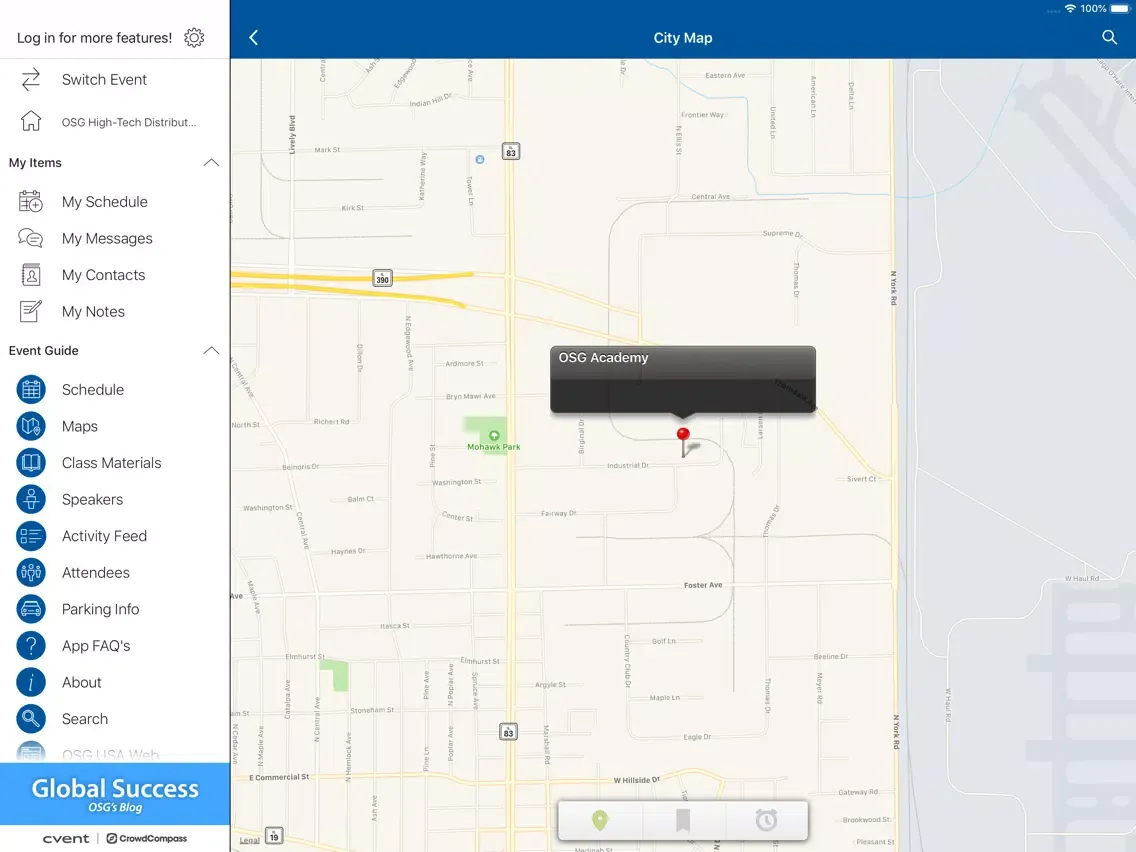Tap the Attendees people icon
The height and width of the screenshot is (852, 1136).
pos(30,572)
